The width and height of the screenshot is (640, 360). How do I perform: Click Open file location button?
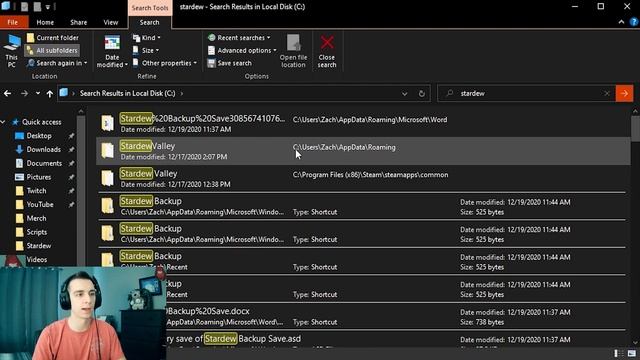[293, 51]
